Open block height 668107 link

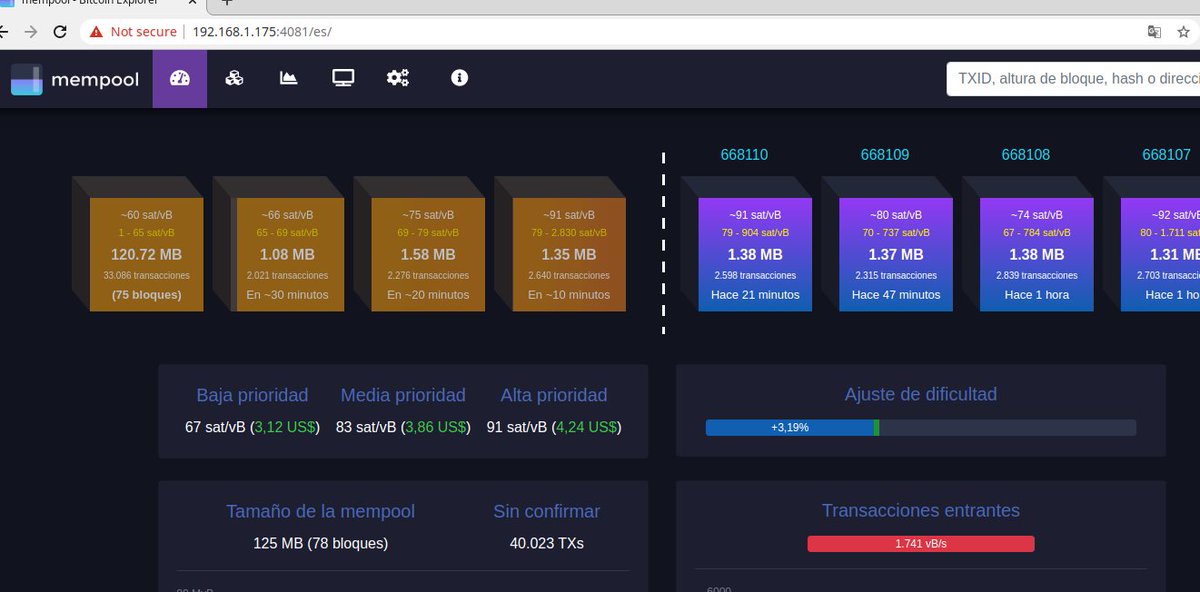click(1166, 155)
